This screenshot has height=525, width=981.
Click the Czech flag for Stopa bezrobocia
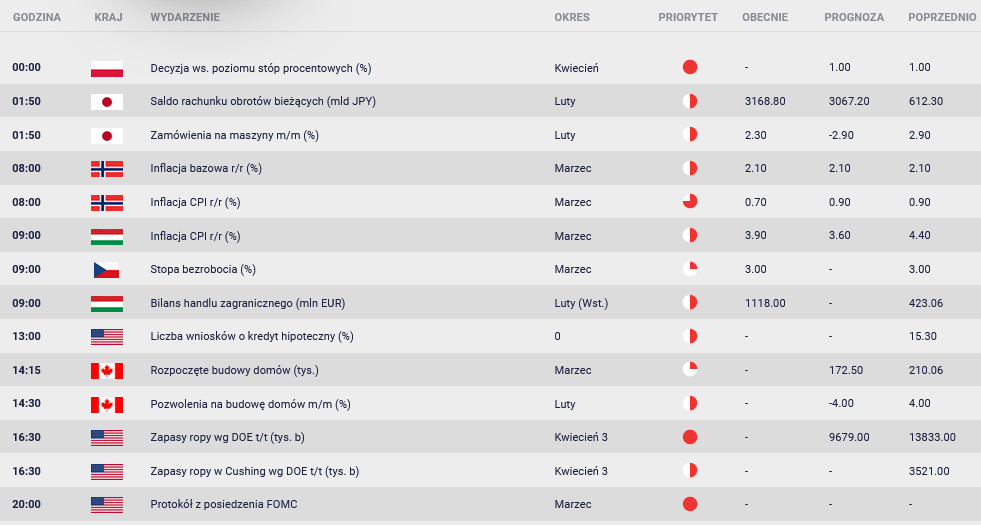coord(106,270)
